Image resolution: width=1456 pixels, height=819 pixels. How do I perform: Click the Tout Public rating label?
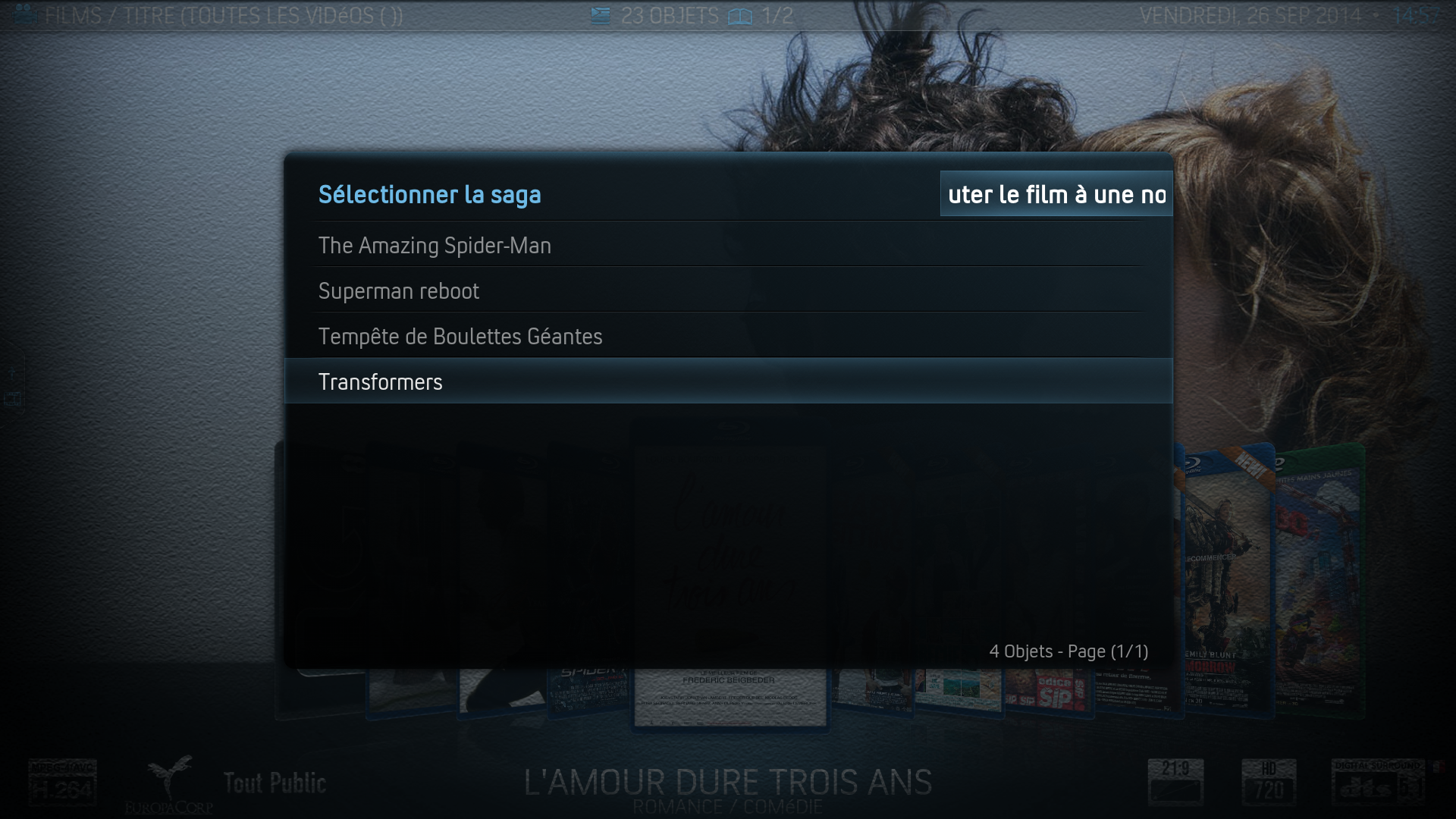click(x=275, y=783)
